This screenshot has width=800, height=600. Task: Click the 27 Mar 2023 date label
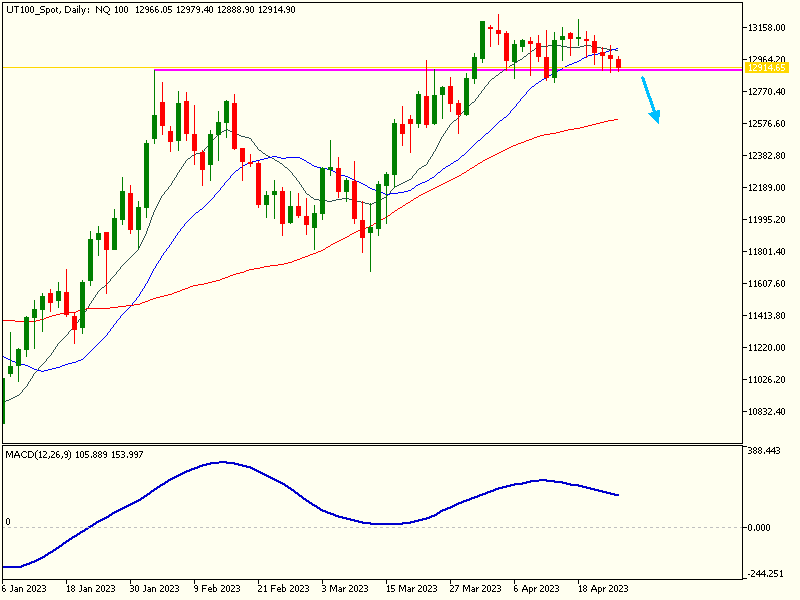tap(474, 589)
